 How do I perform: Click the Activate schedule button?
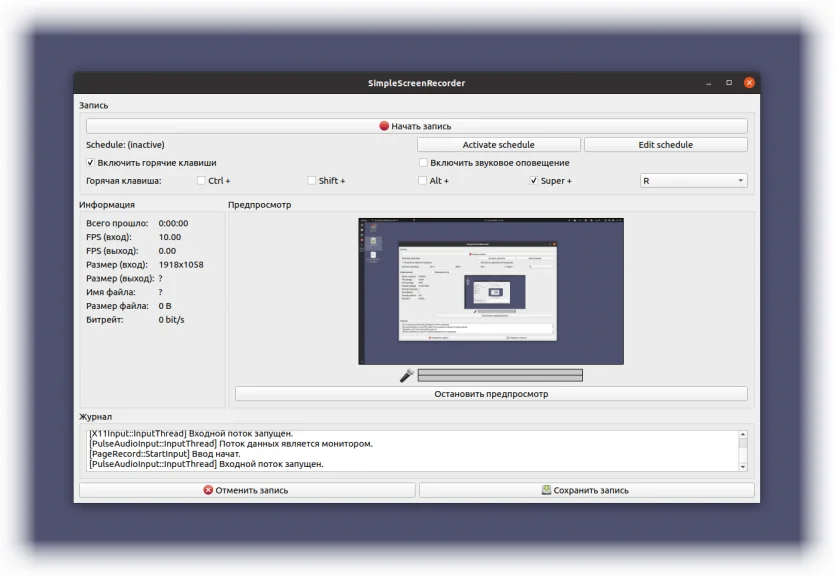point(498,145)
